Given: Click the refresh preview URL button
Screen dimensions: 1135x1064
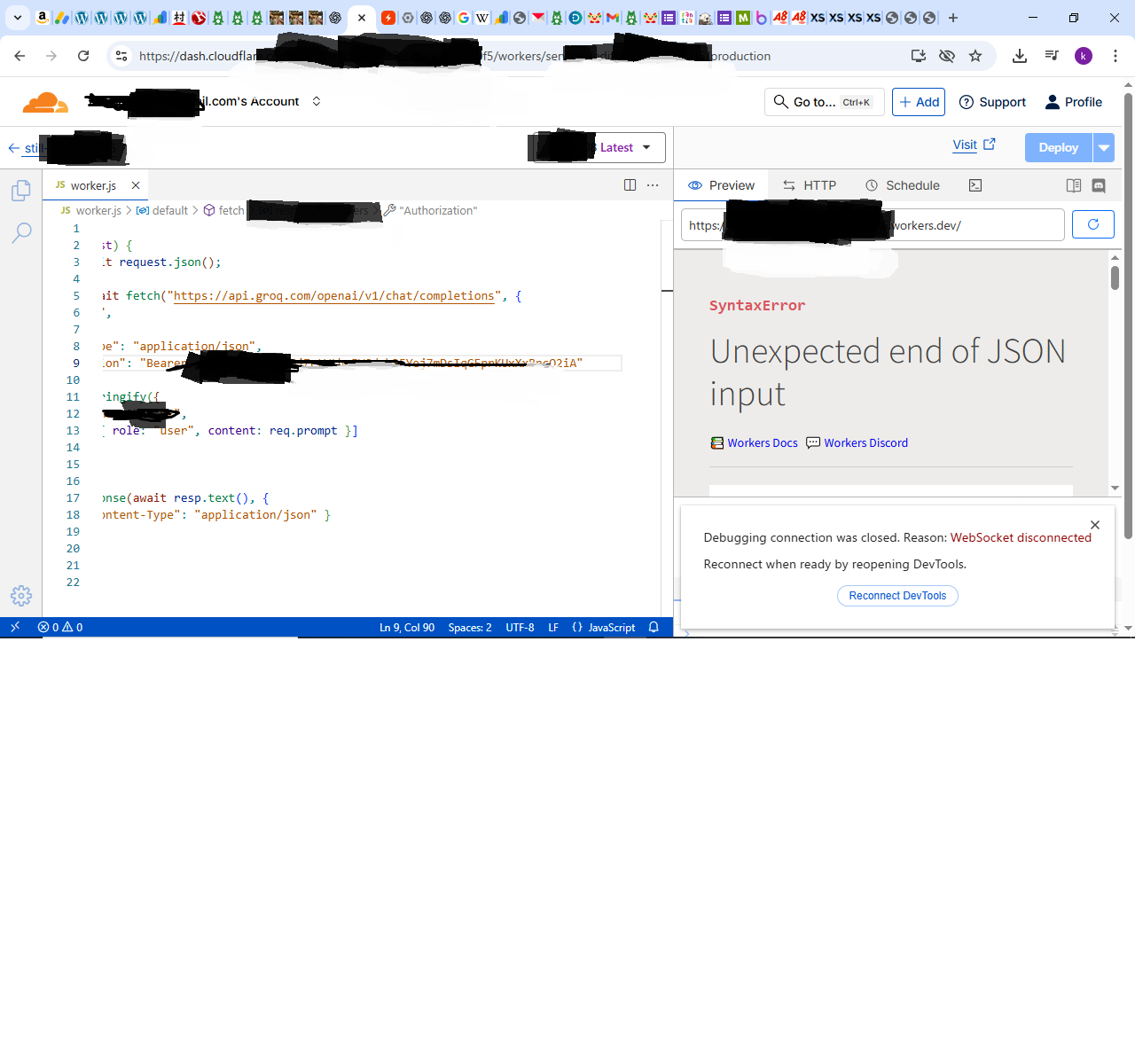Looking at the screenshot, I should click(1092, 225).
